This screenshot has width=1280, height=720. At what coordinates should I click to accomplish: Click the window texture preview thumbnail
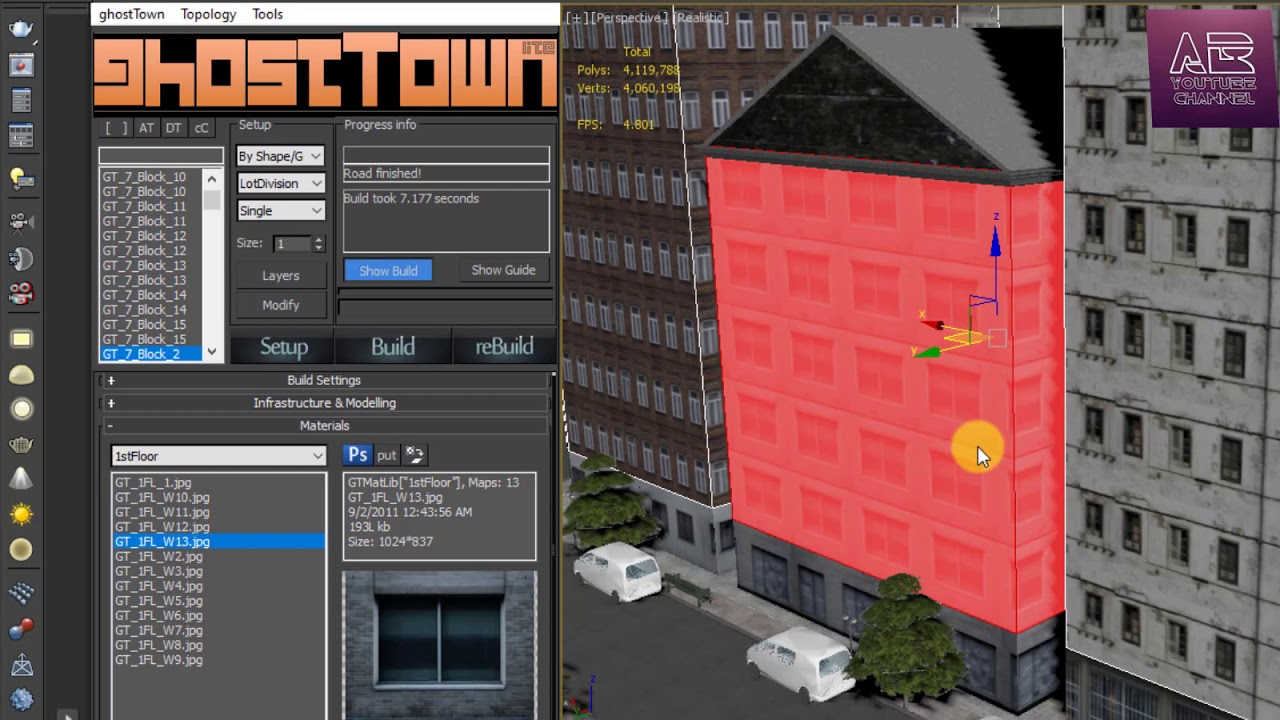439,645
